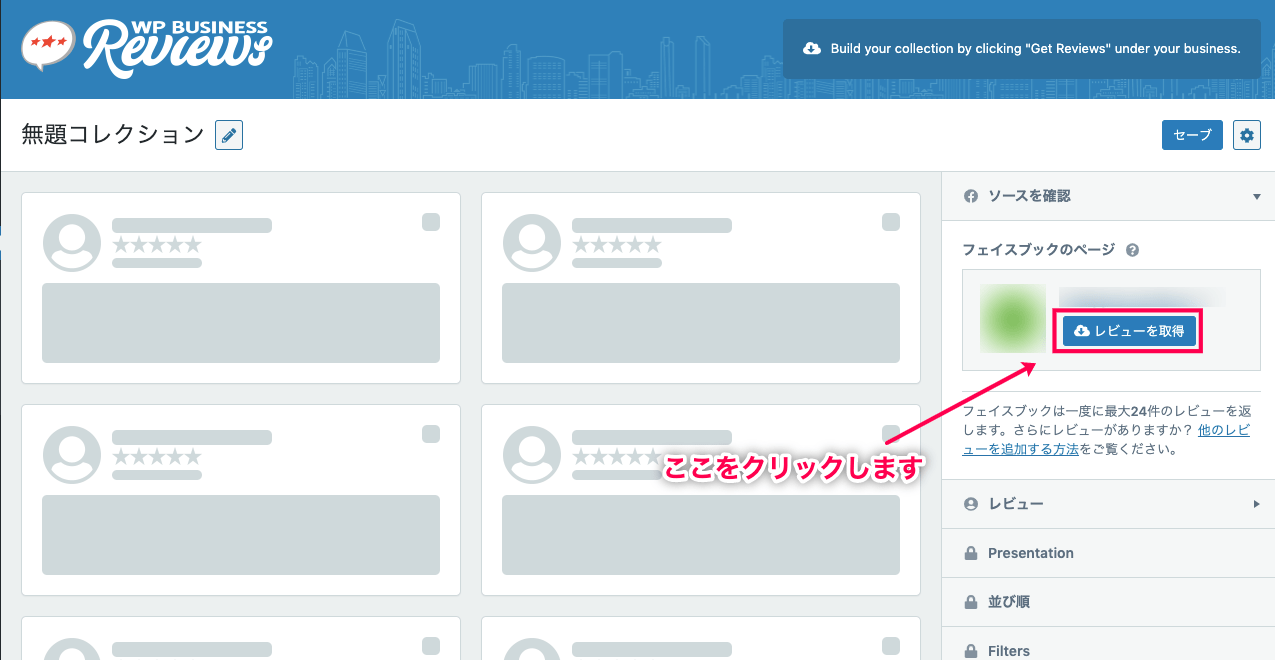Tick the checkbox on second row left card

tap(431, 434)
